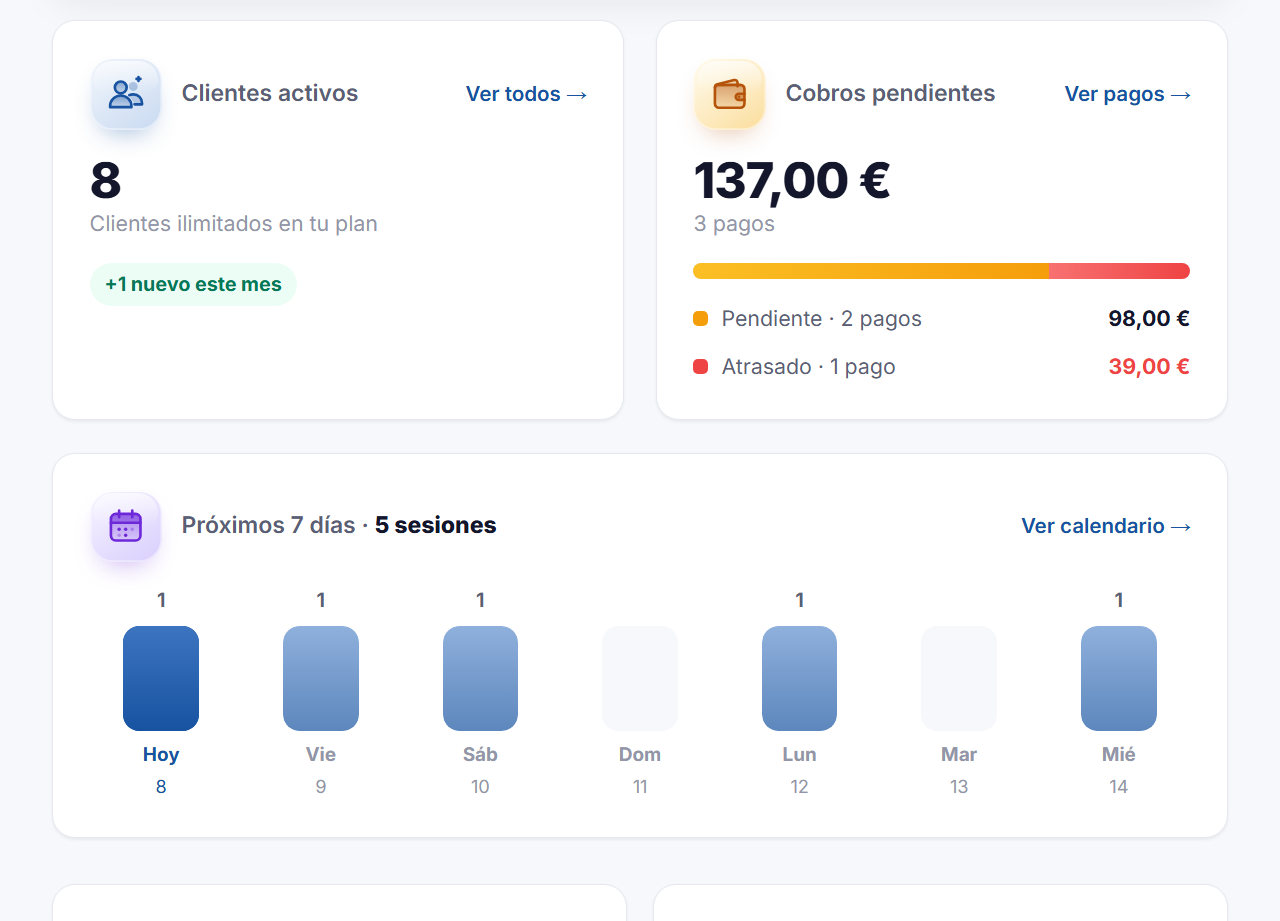Click the 3 pagos subtitle

tap(734, 224)
